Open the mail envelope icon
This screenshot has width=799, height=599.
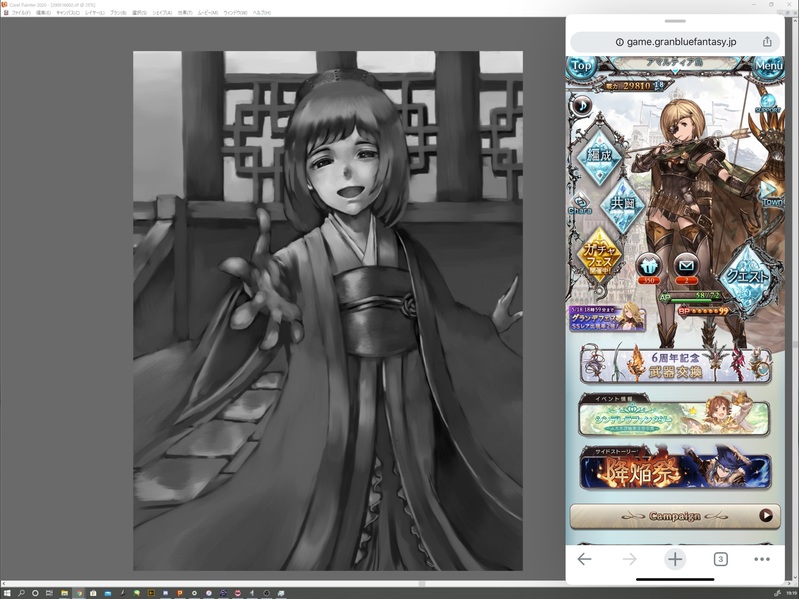coord(686,267)
